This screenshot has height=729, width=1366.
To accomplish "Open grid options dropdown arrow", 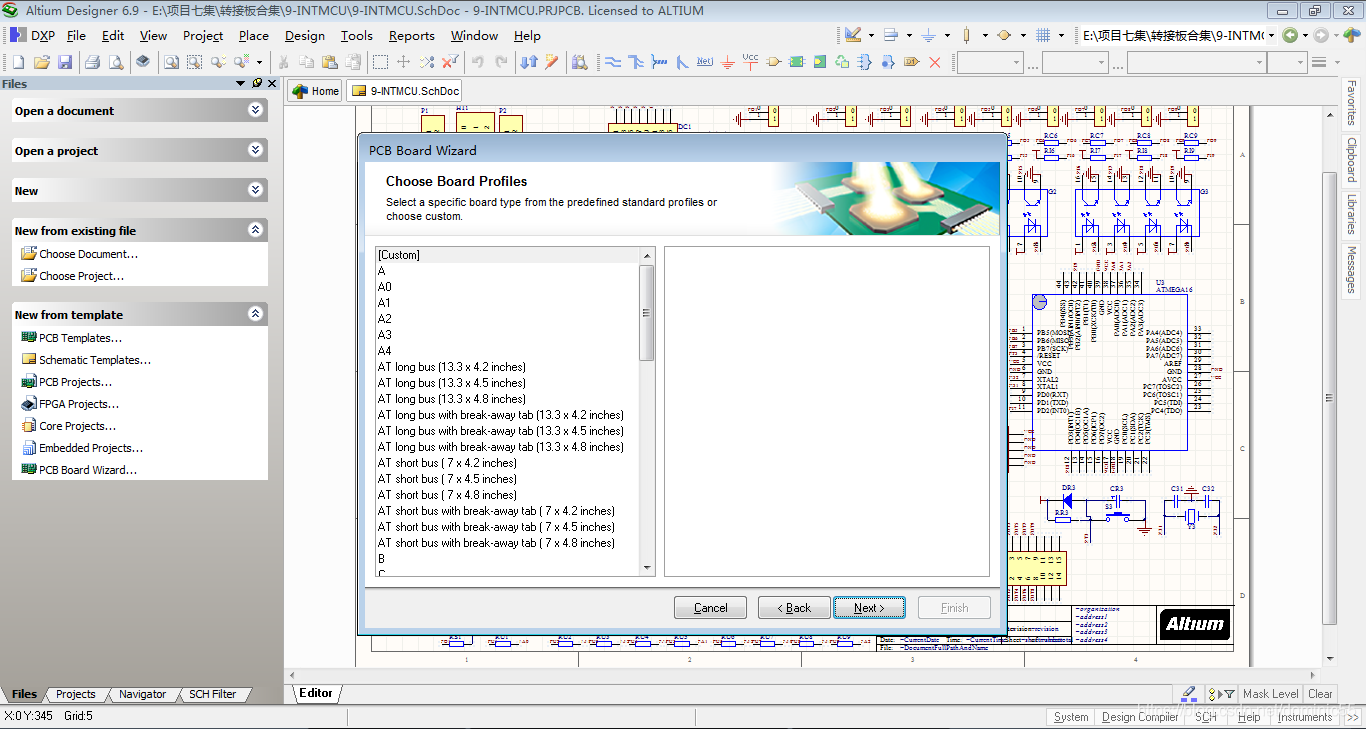I will point(1063,35).
